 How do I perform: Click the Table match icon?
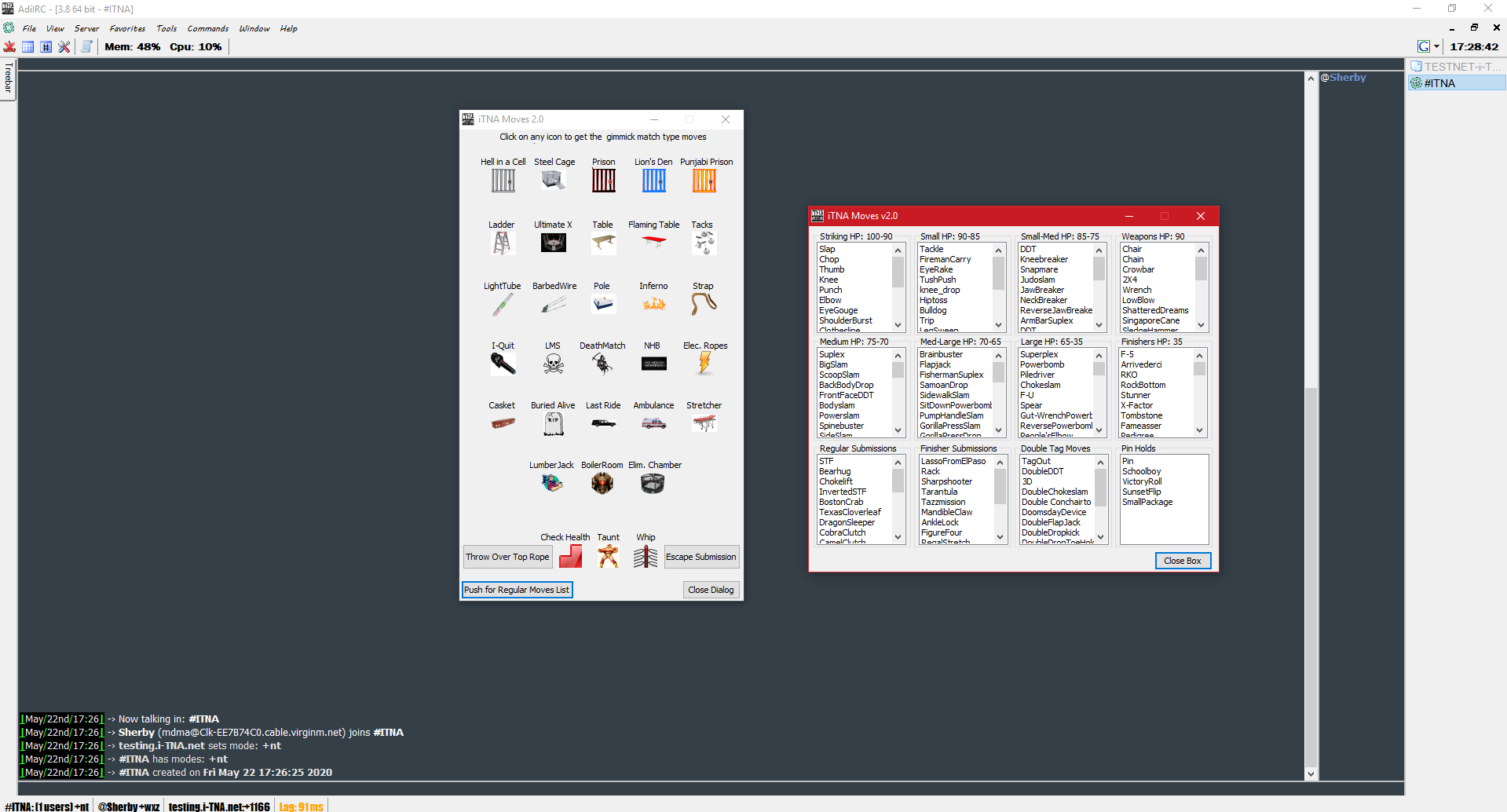[604, 243]
